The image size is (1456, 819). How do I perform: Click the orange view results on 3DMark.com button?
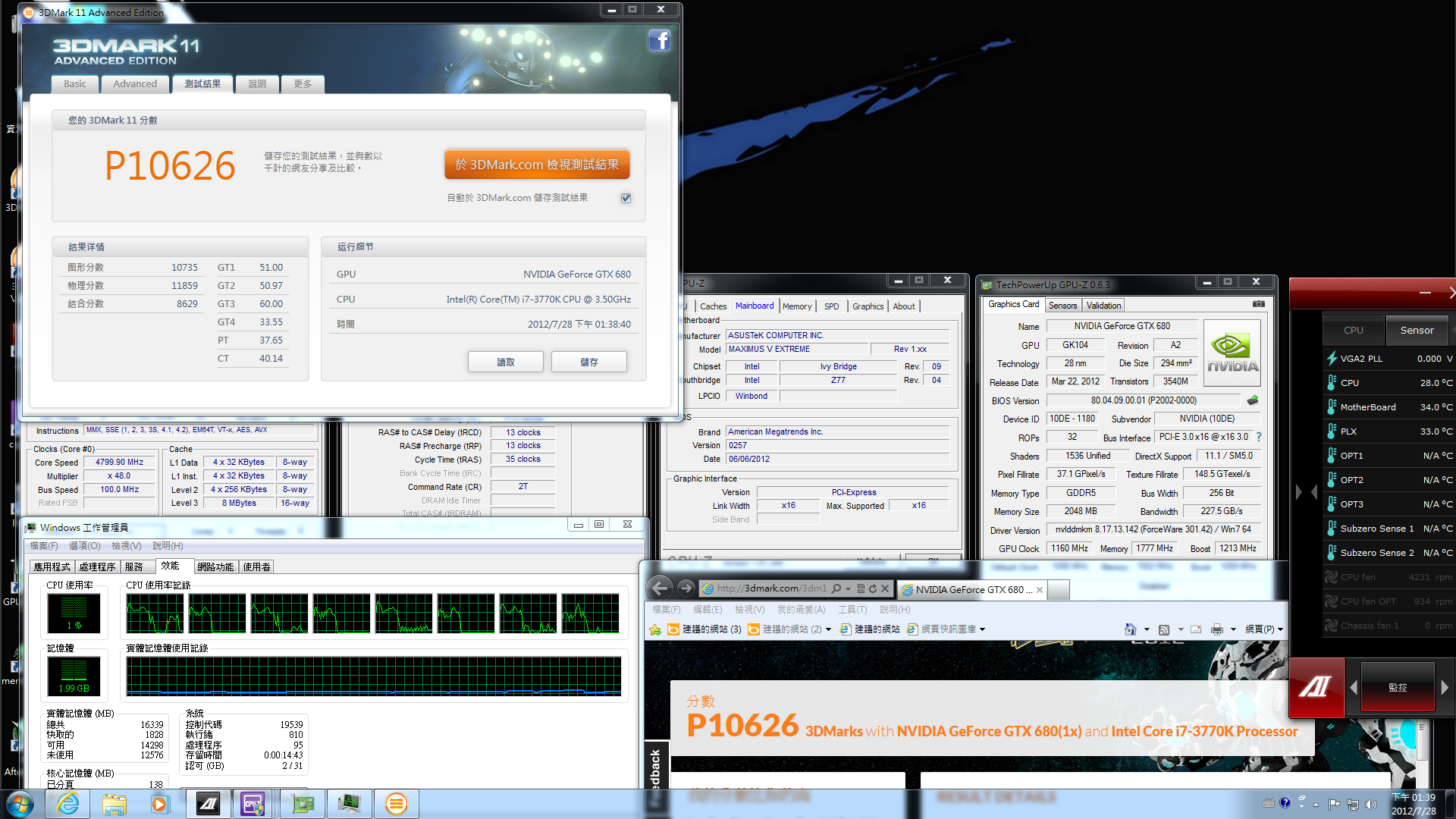pyautogui.click(x=537, y=165)
